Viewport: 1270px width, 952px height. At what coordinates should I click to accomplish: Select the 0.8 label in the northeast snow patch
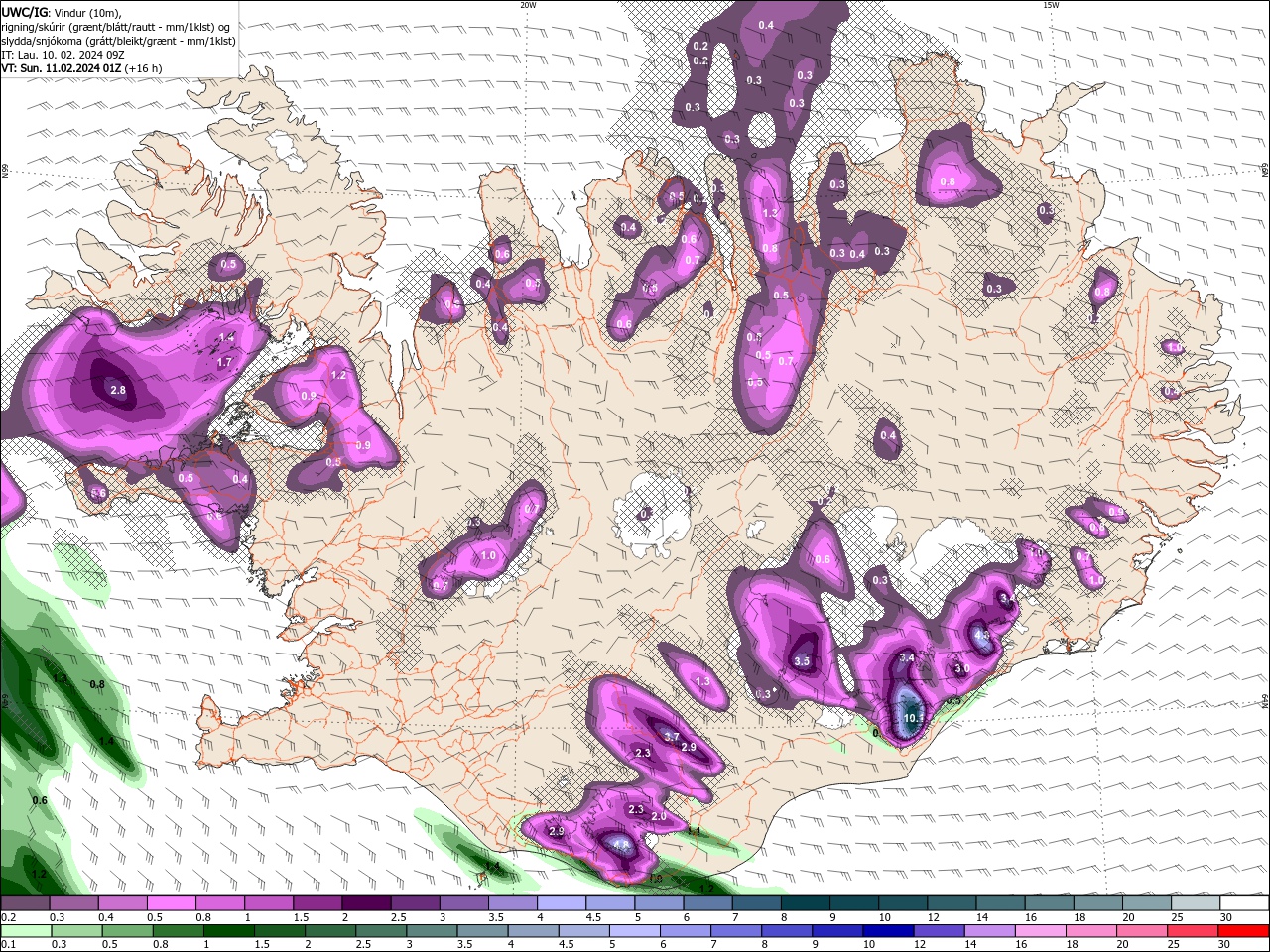click(x=948, y=182)
